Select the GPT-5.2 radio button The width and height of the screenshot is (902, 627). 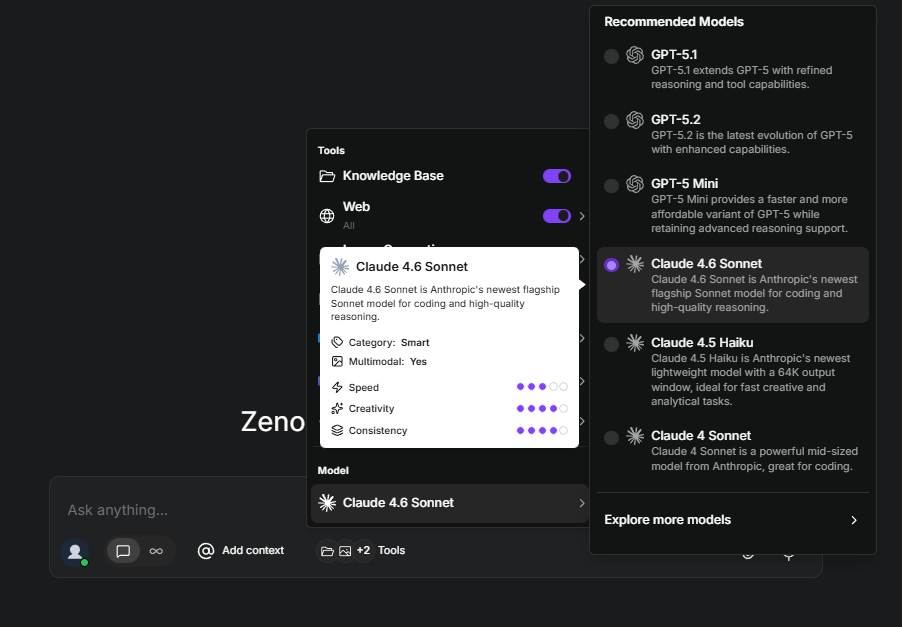pos(611,121)
